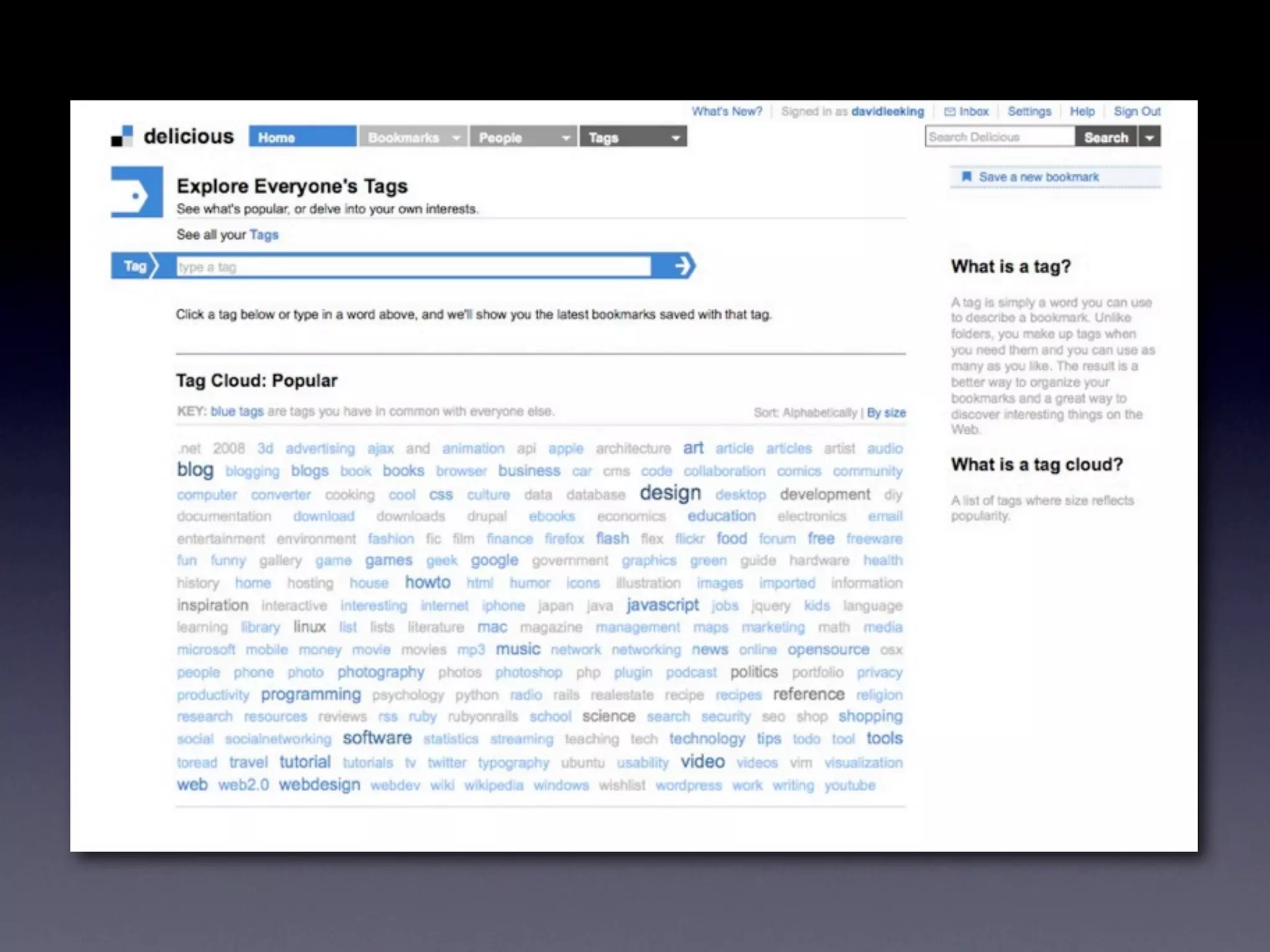Expand the Bookmarks menu dropdown arrow
Screen dimensions: 1270x952
[x=456, y=138]
